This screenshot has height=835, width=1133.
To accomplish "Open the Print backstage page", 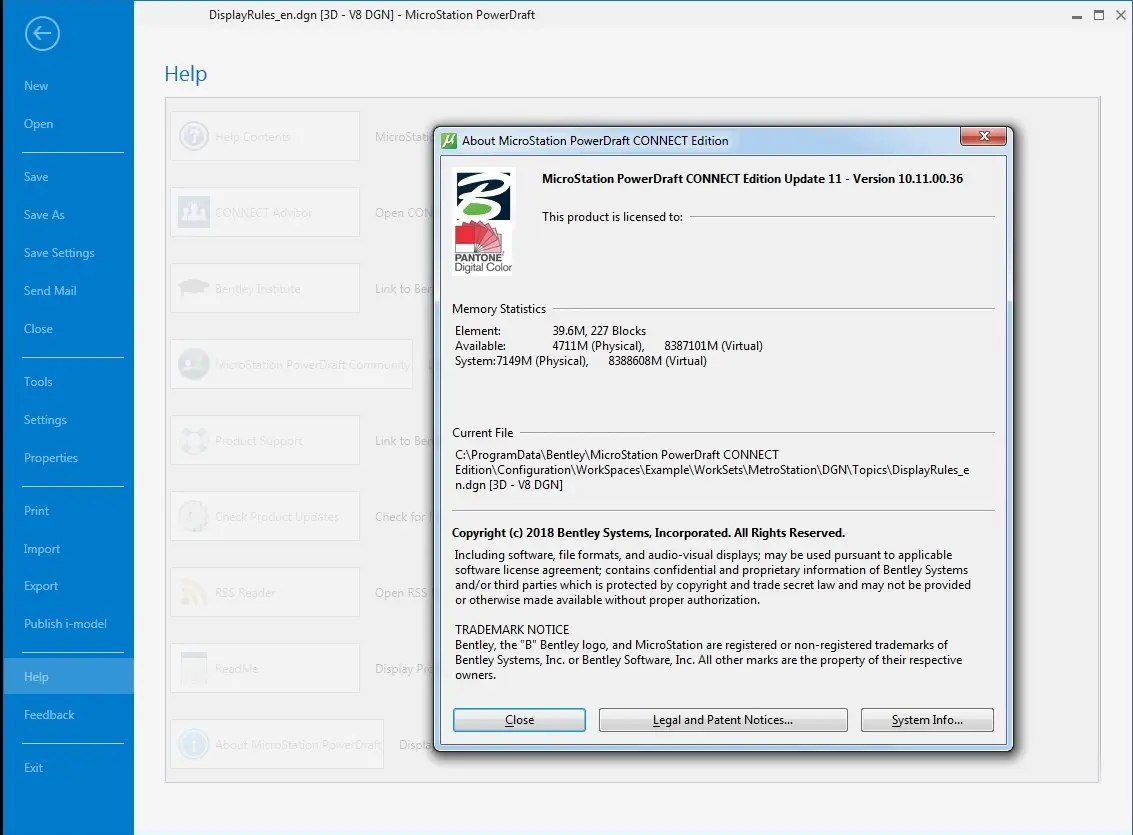I will pyautogui.click(x=37, y=511).
